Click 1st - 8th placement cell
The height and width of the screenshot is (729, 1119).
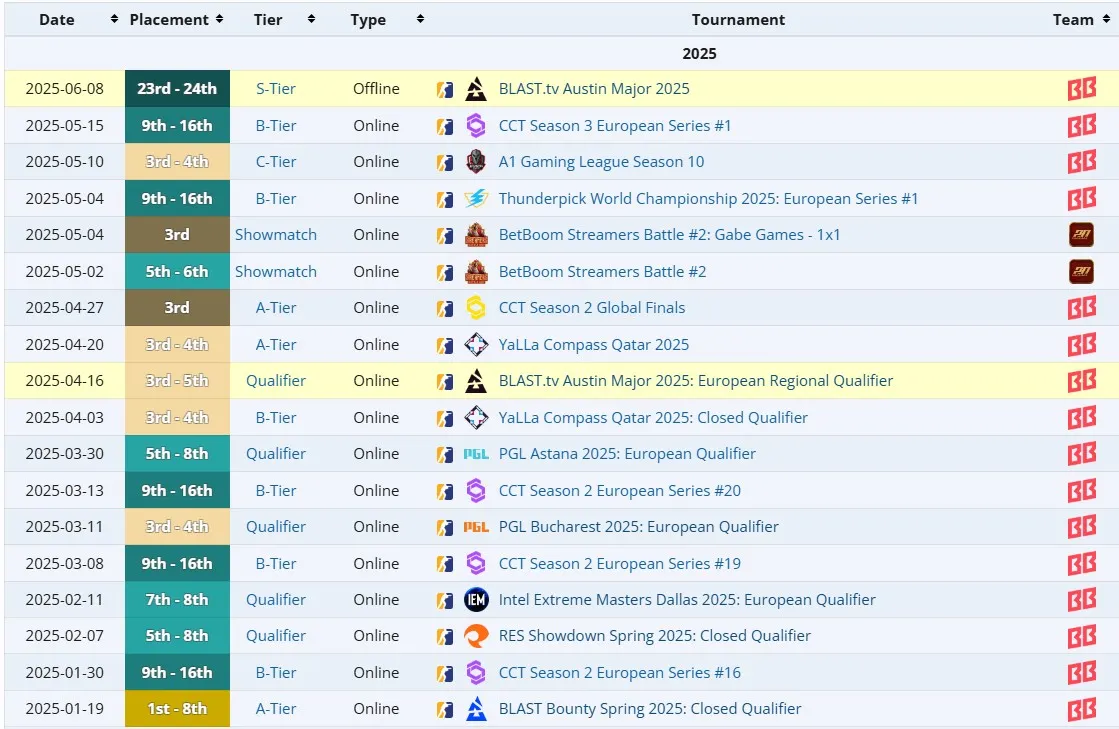click(x=177, y=709)
